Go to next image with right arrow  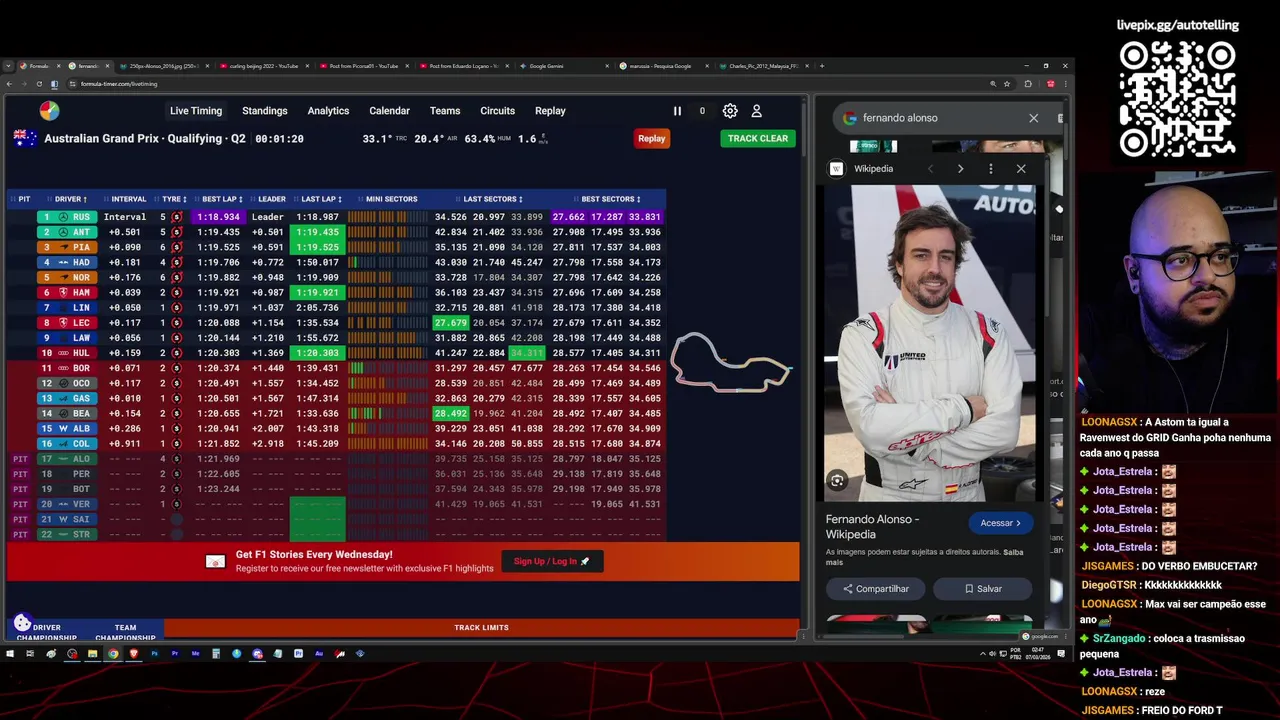click(960, 169)
